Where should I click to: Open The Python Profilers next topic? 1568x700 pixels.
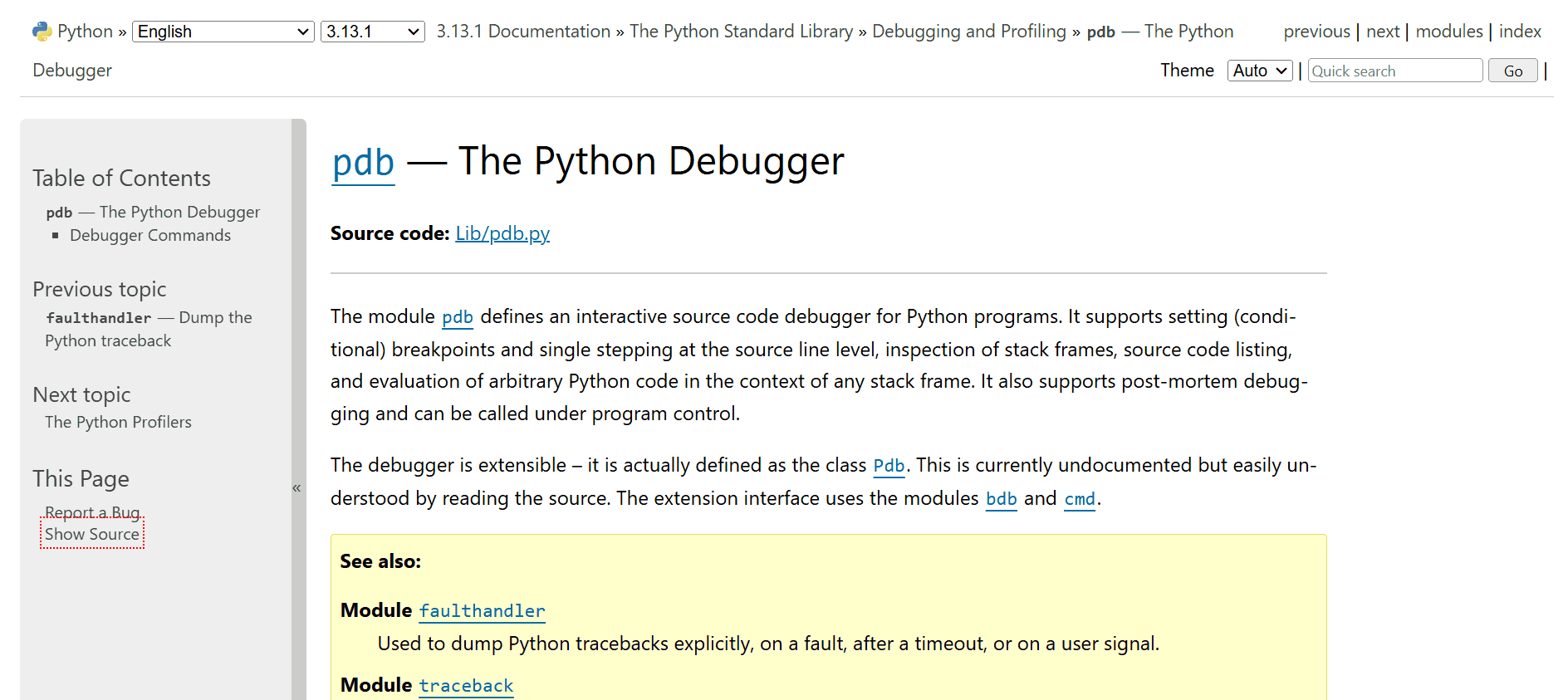click(118, 422)
